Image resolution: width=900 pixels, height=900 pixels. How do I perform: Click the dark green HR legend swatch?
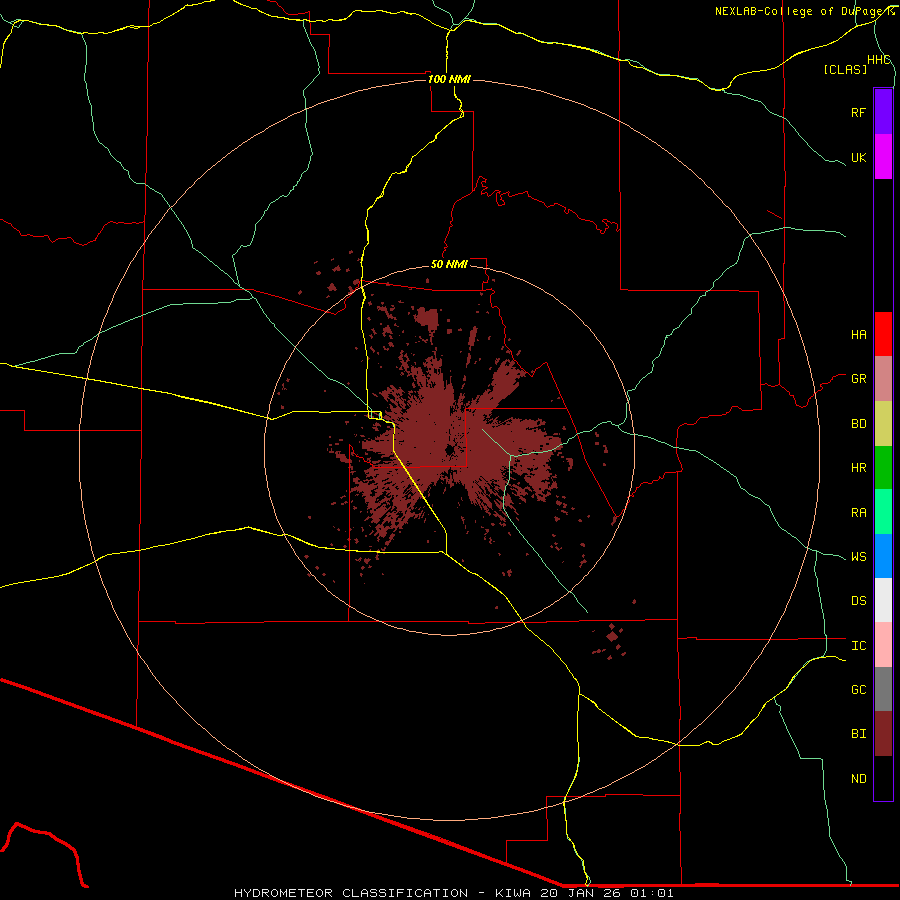883,468
